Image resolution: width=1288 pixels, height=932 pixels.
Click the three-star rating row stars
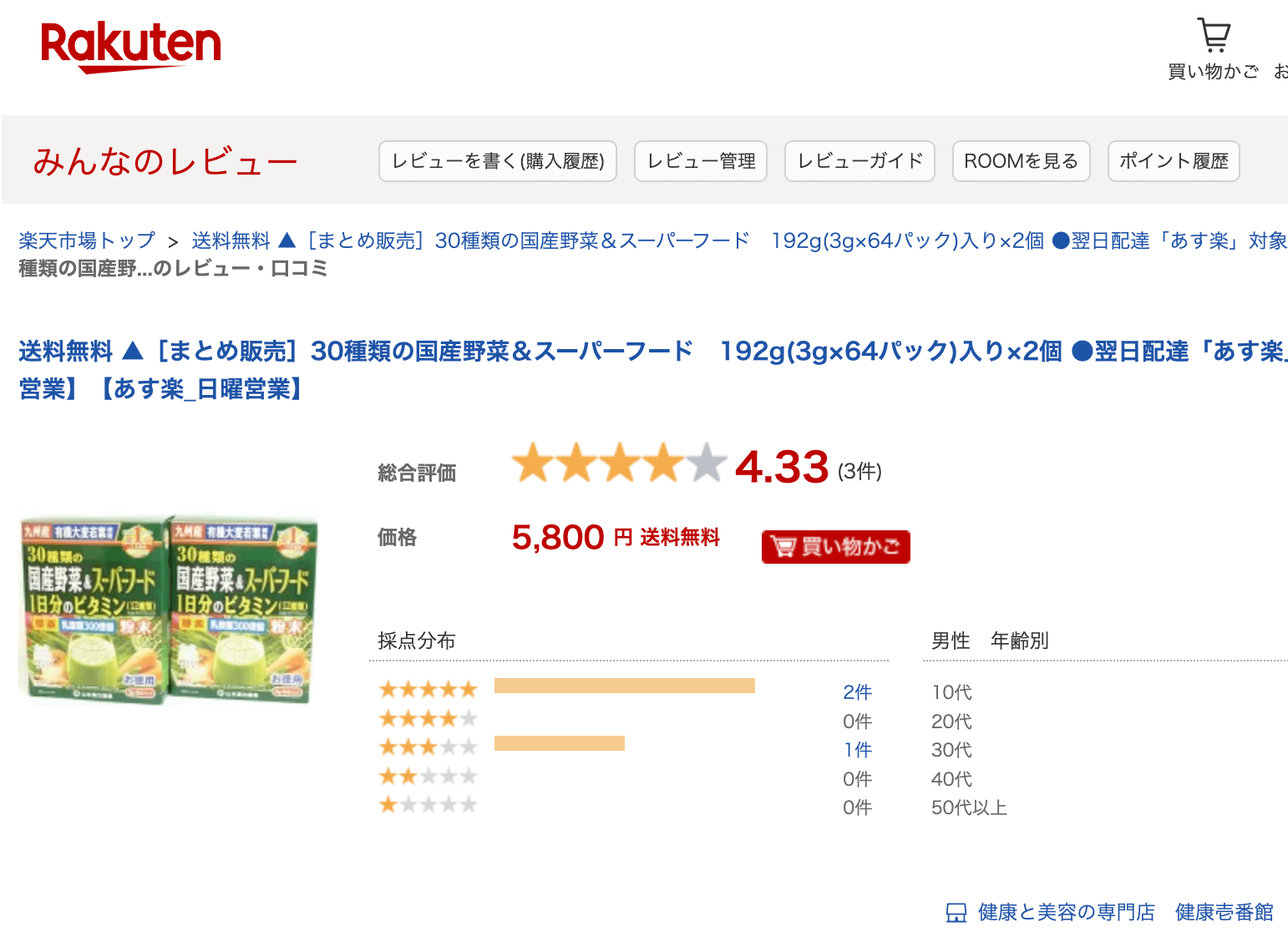tap(428, 747)
